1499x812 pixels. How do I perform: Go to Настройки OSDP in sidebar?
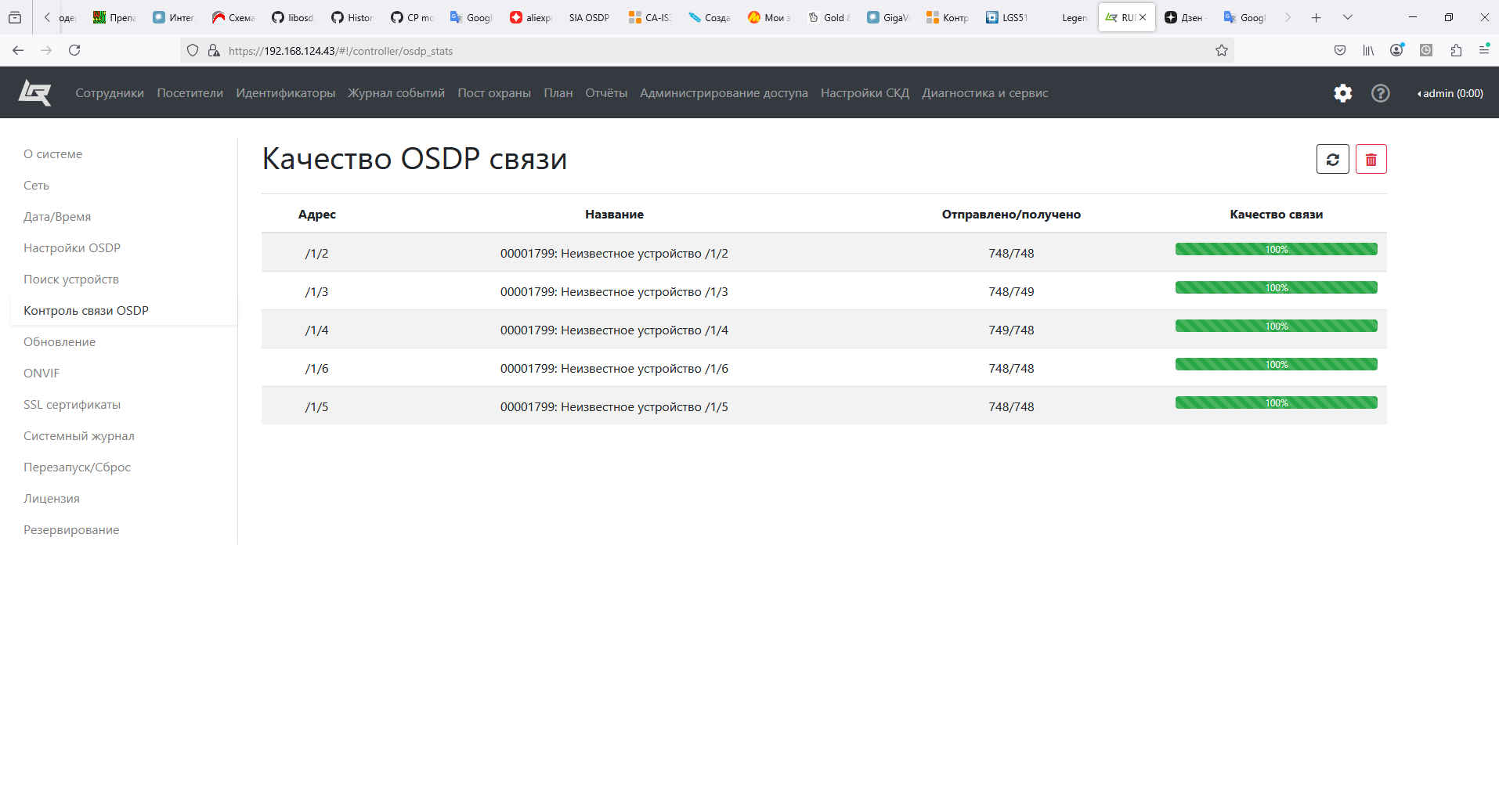(x=72, y=248)
